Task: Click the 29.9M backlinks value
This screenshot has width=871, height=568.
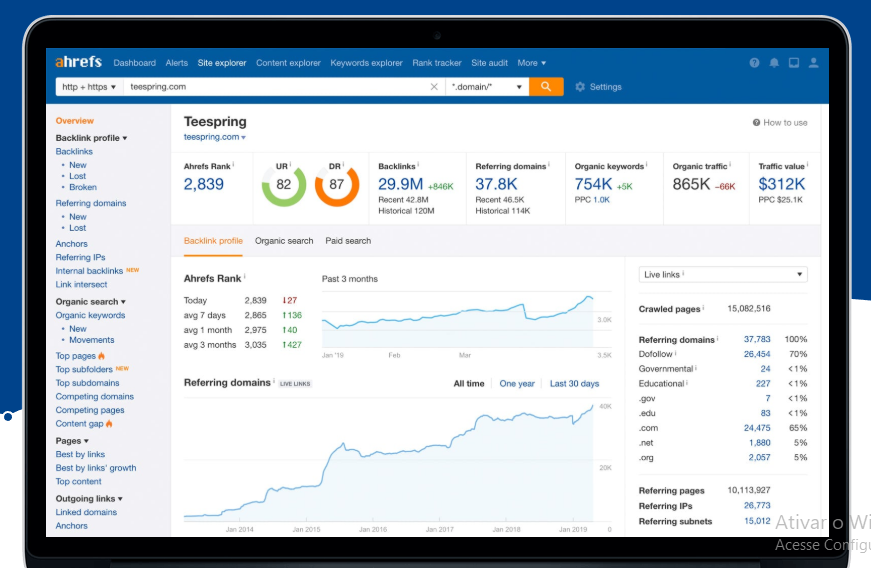Action: (x=401, y=184)
